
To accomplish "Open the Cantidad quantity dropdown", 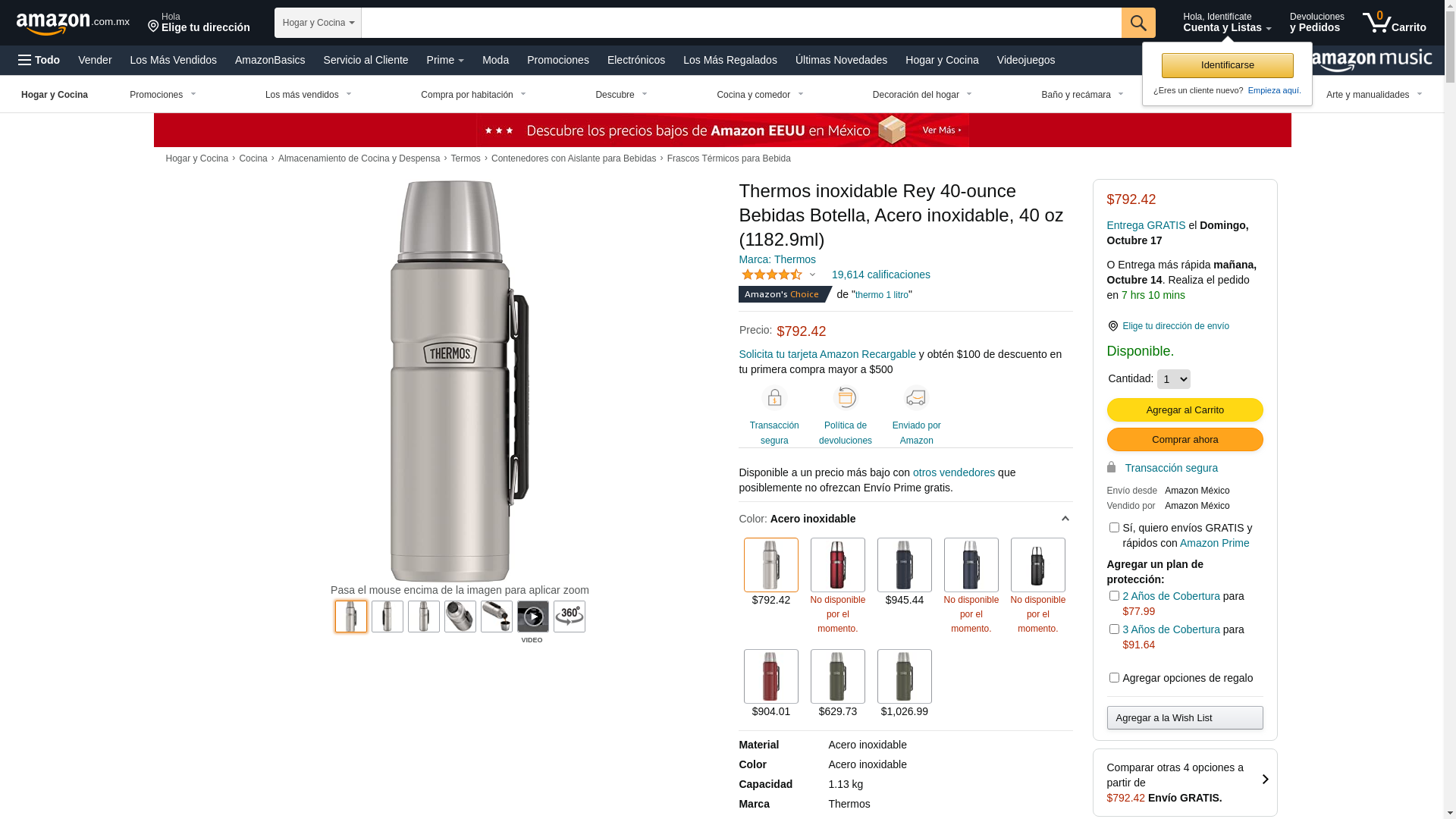I will [1173, 379].
